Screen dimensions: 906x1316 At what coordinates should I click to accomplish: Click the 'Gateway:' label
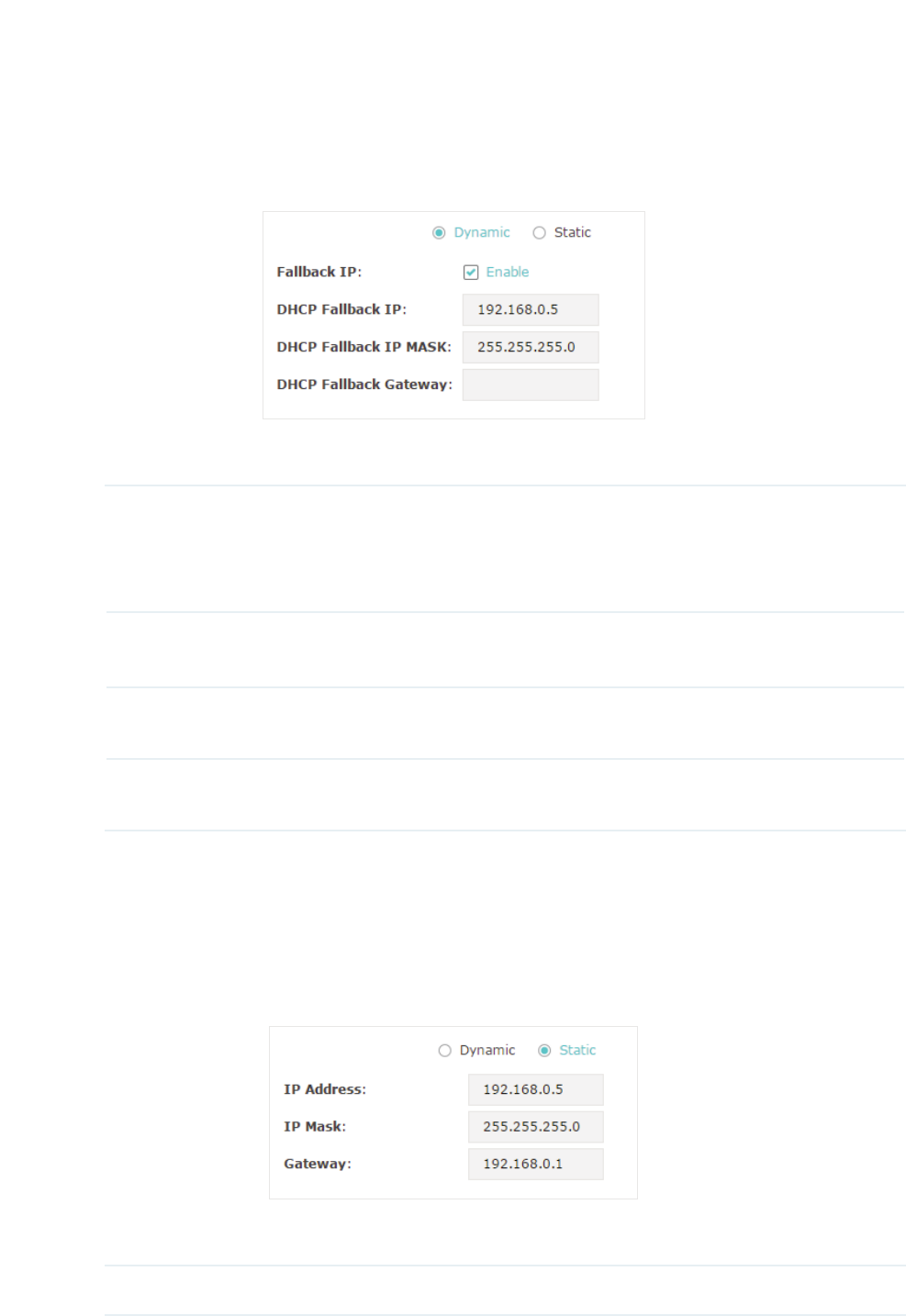tap(318, 1165)
